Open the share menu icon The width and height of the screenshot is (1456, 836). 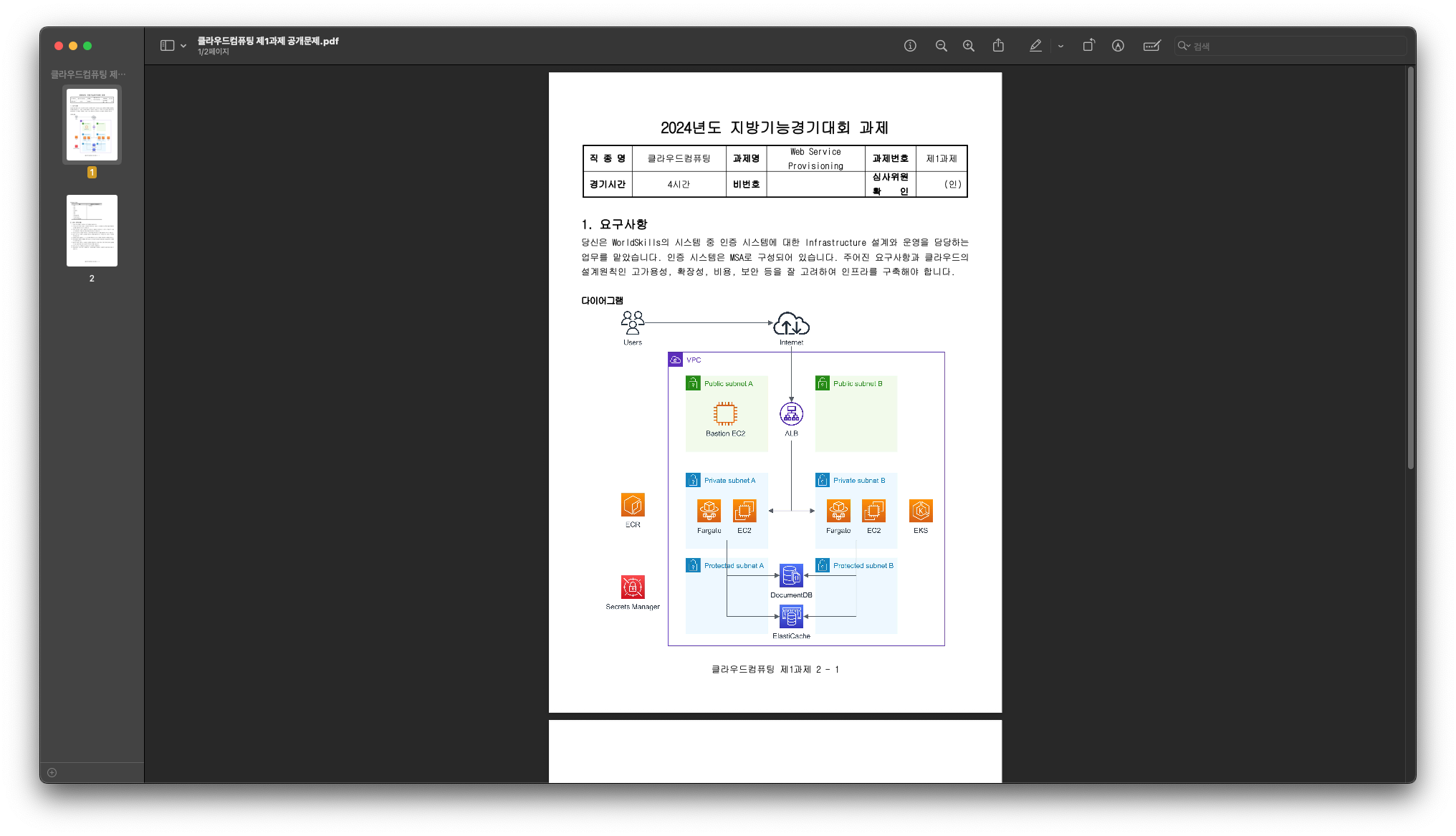pyautogui.click(x=998, y=46)
